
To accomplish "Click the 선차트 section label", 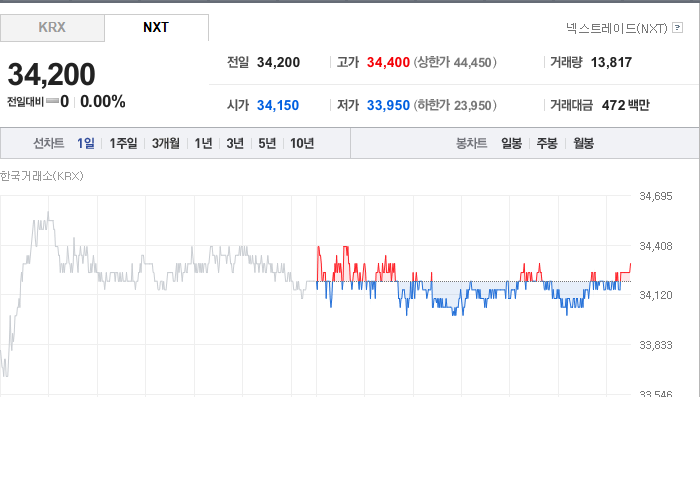I will point(49,143).
